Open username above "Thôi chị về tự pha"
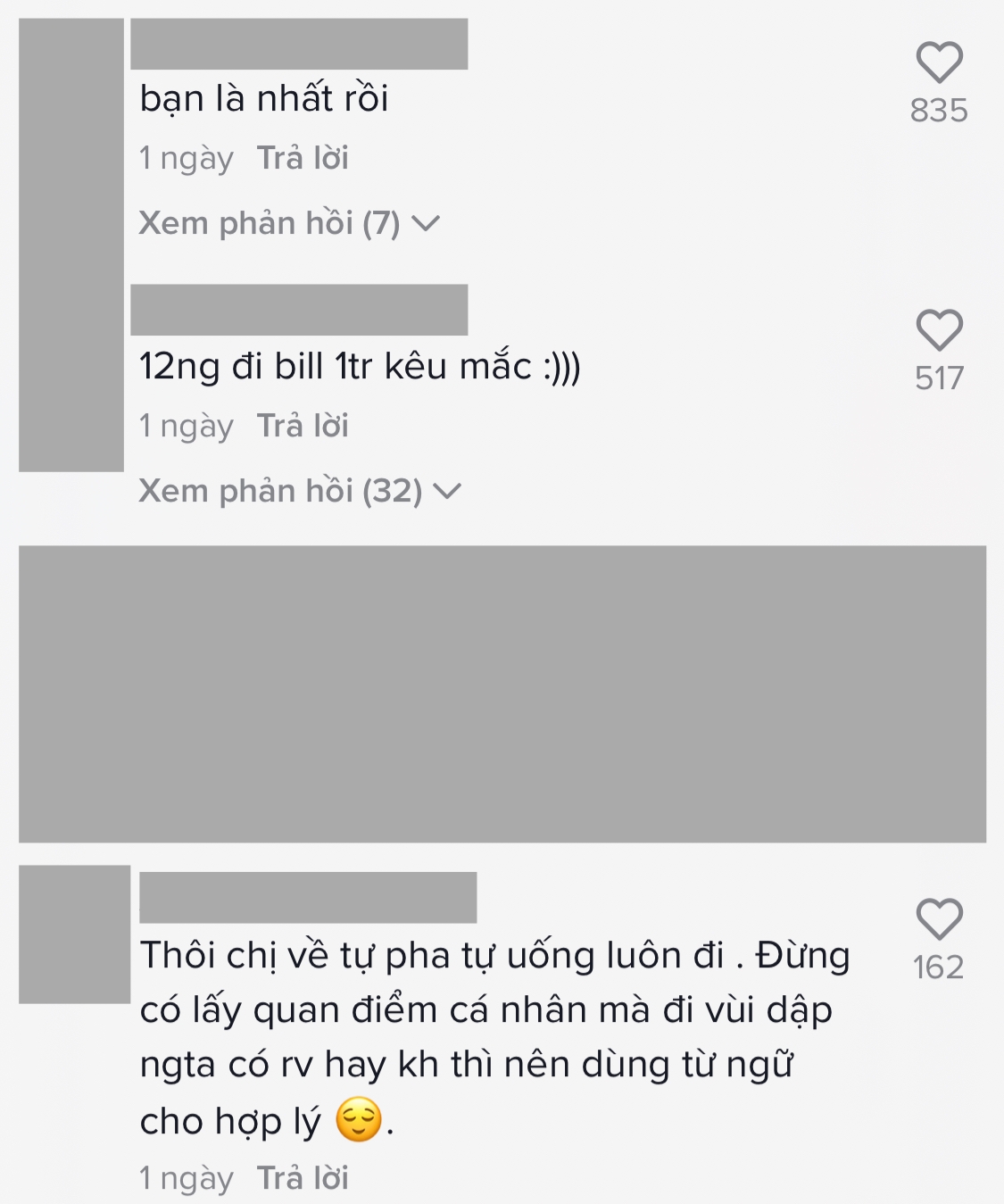1004x1204 pixels. coord(308,897)
